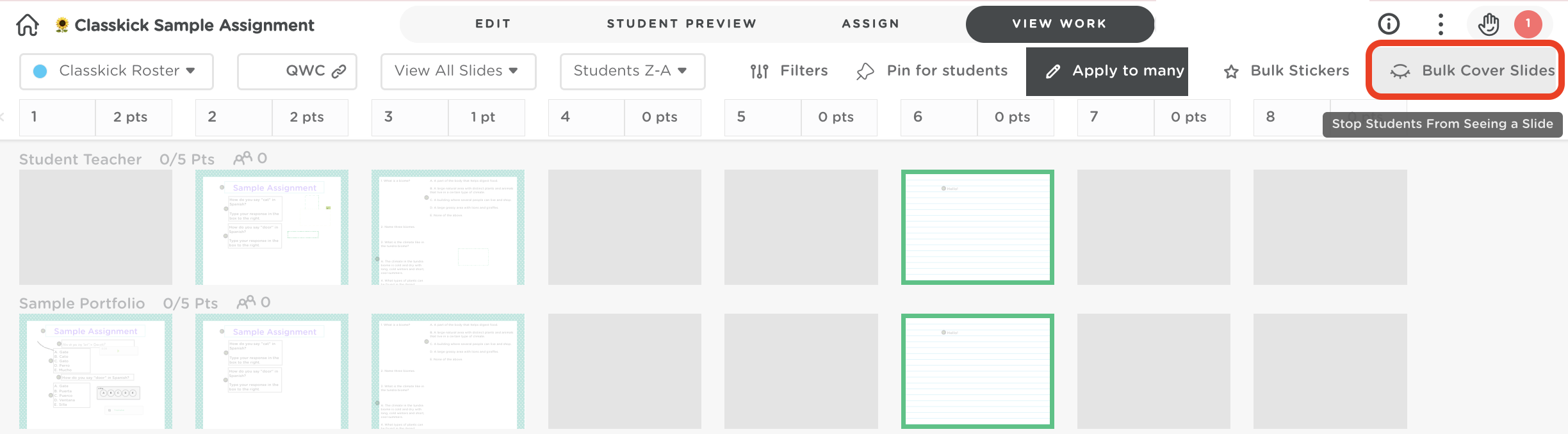Viewport: 1568px width, 434px height.
Task: Switch to the EDIT tab
Action: click(493, 24)
